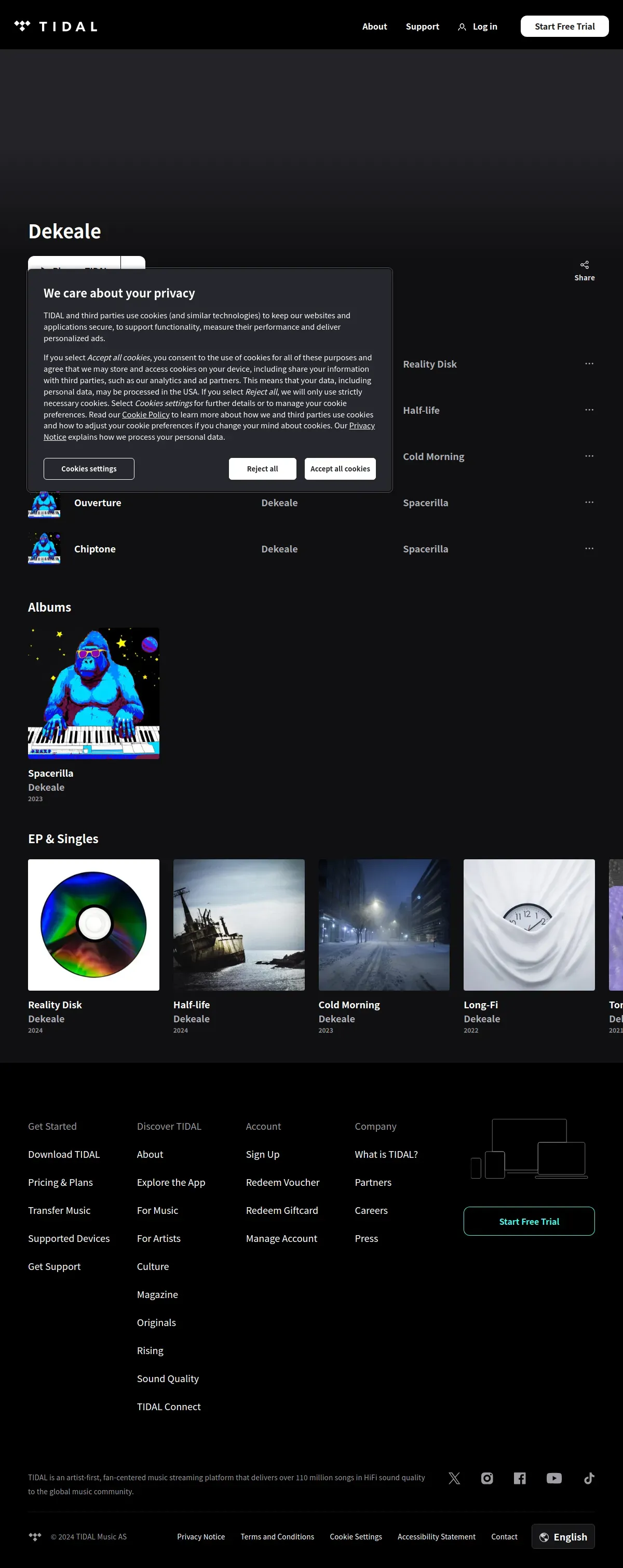Open Long-Fi single cover

tap(530, 925)
